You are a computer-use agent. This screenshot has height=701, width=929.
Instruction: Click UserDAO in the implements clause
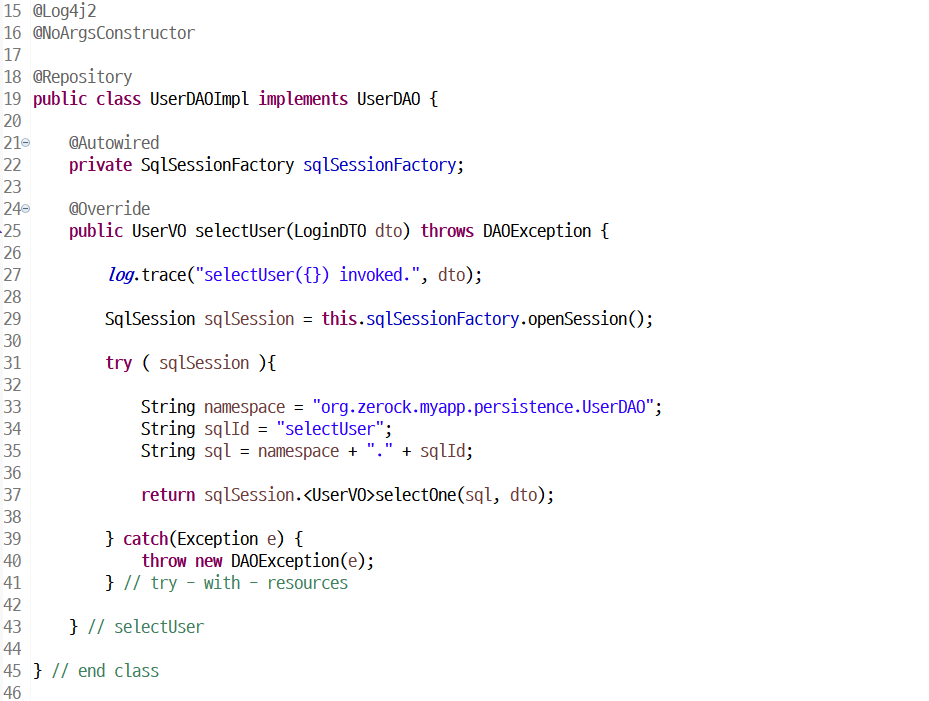click(x=389, y=99)
